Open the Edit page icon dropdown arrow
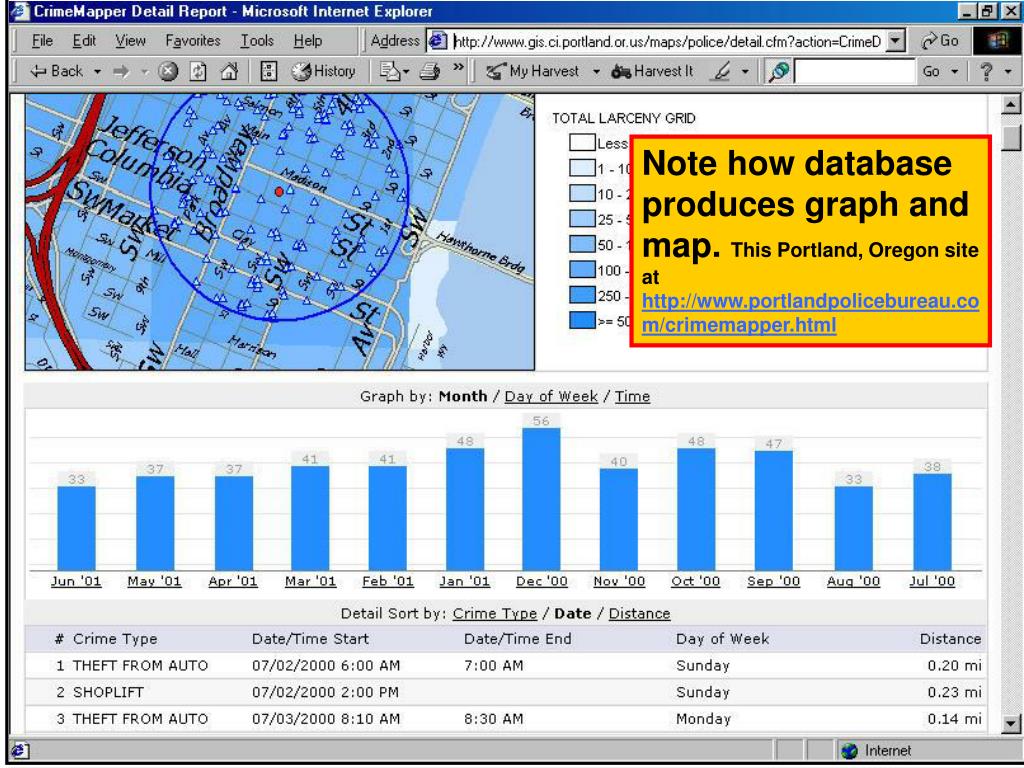The image size is (1024, 768). pos(406,72)
